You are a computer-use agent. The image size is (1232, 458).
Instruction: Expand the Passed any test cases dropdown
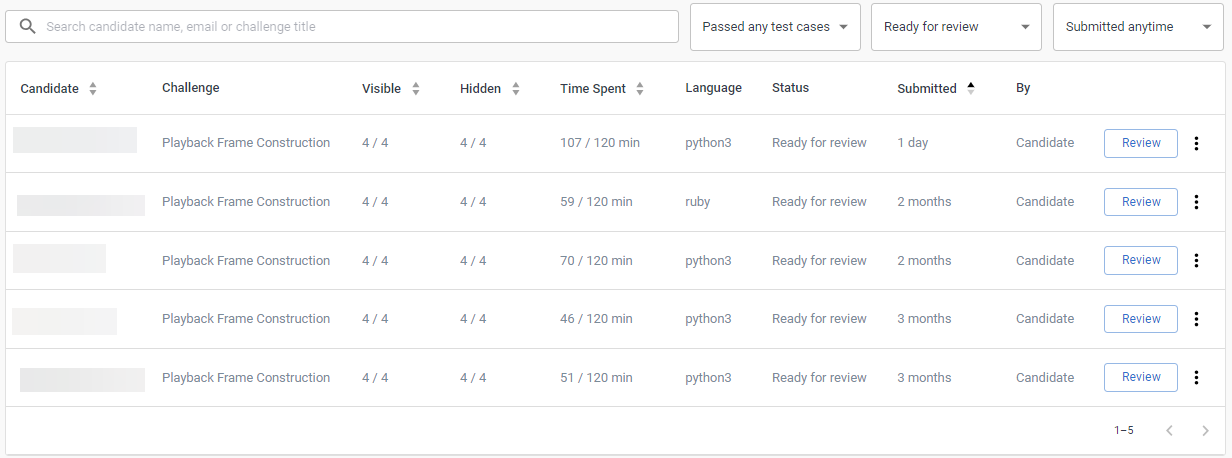pyautogui.click(x=775, y=27)
